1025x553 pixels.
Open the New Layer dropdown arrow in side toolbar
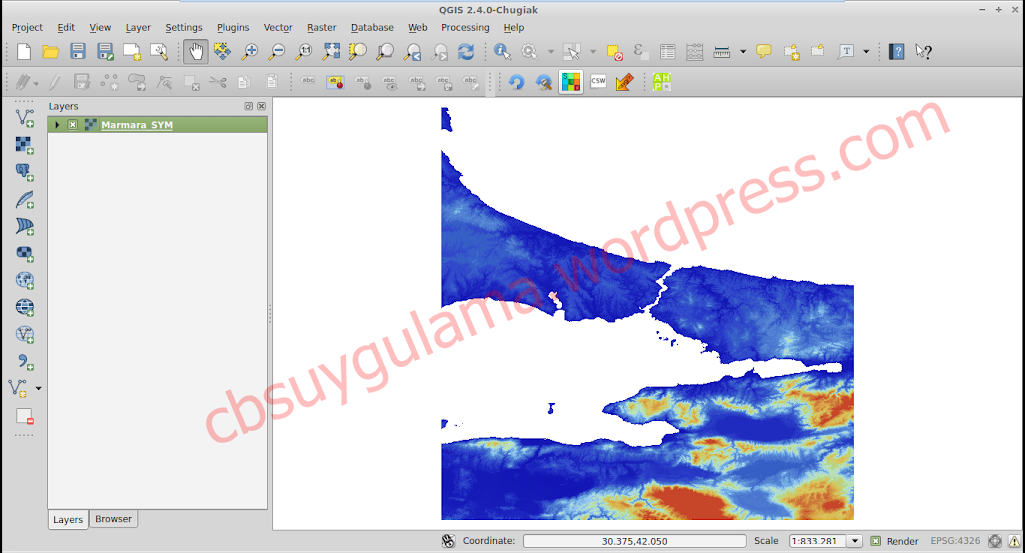tap(39, 388)
